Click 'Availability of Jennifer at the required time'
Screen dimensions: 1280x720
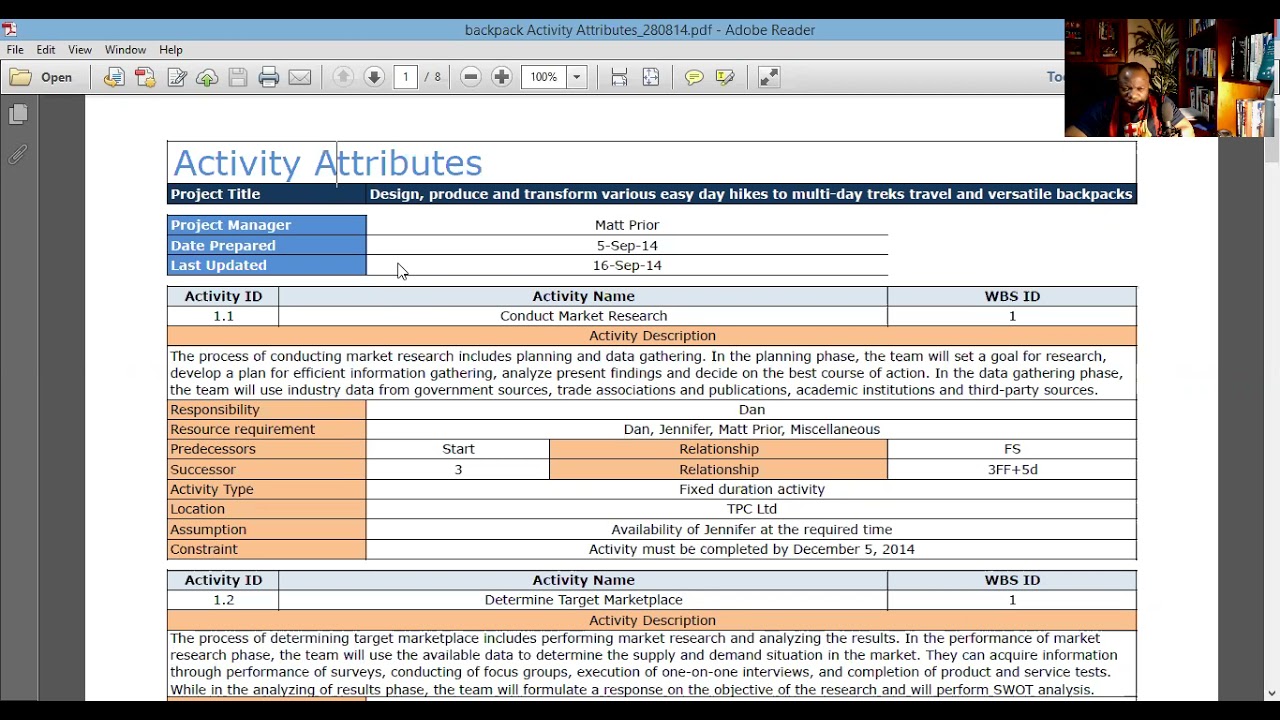coord(752,529)
